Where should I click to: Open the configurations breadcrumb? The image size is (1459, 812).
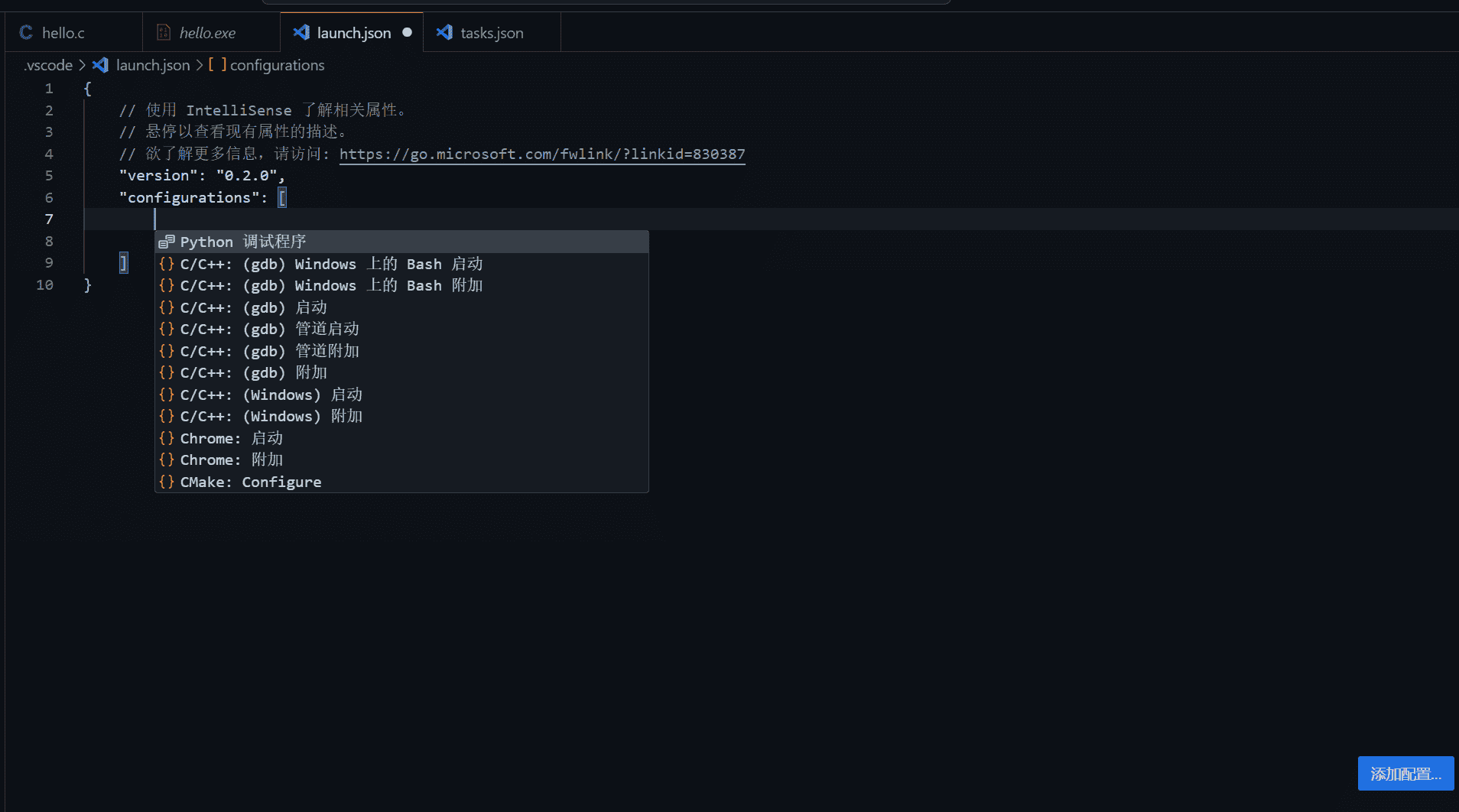[277, 65]
